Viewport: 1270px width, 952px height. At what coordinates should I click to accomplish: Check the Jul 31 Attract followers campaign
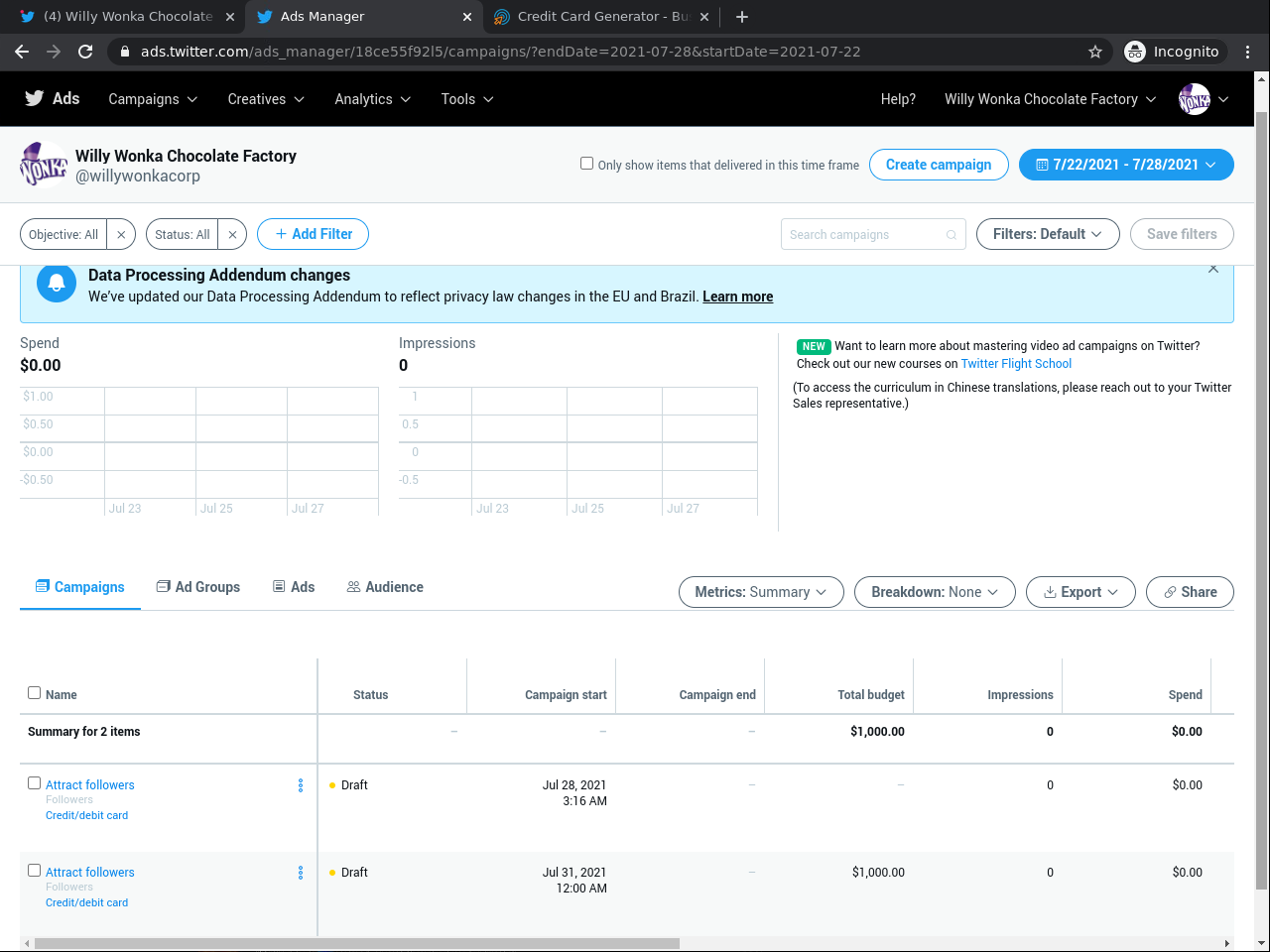pos(35,871)
